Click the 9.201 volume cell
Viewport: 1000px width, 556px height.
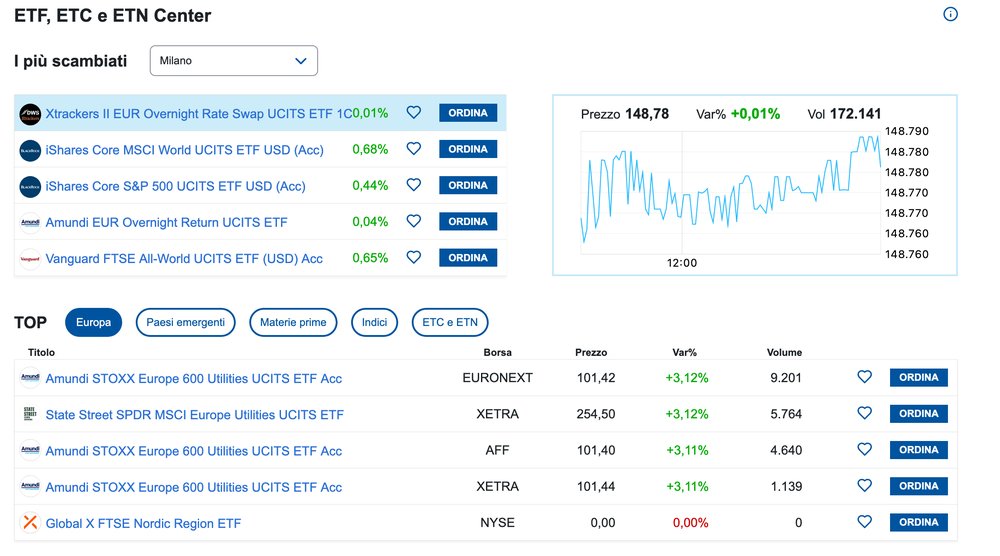pyautogui.click(x=786, y=378)
